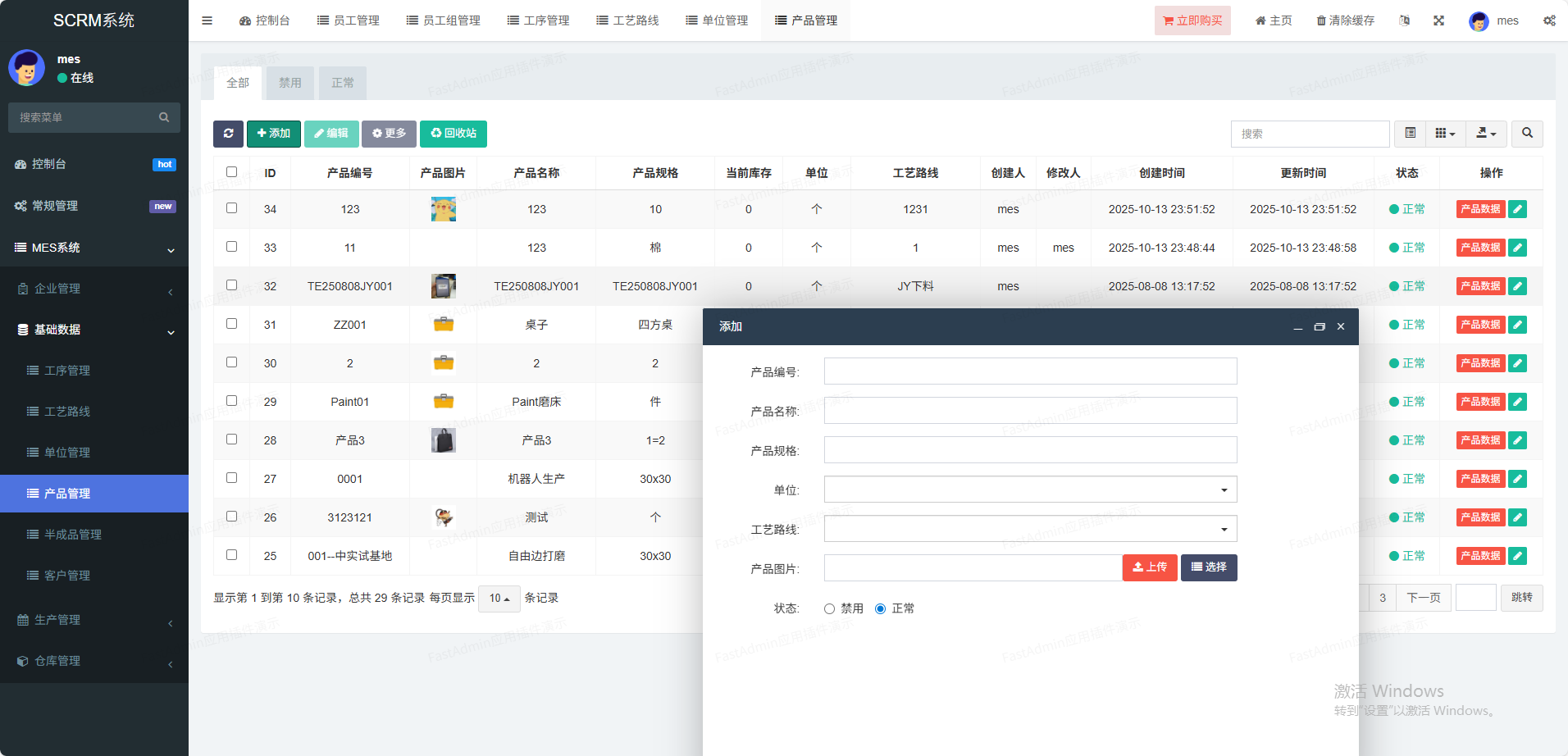The image size is (1568, 756).
Task: Check the checkbox for row ID 31
Action: pos(231,324)
